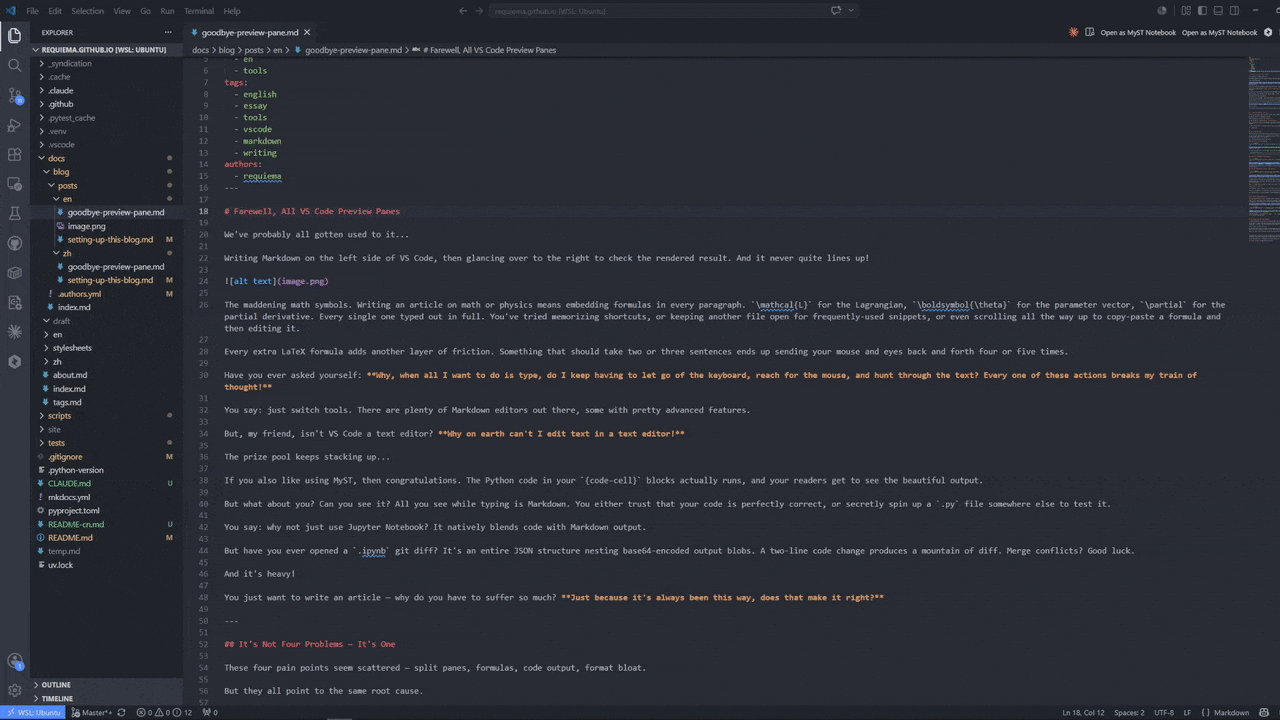1280x720 pixels.
Task: Expand the draft folder
Action: click(106, 321)
